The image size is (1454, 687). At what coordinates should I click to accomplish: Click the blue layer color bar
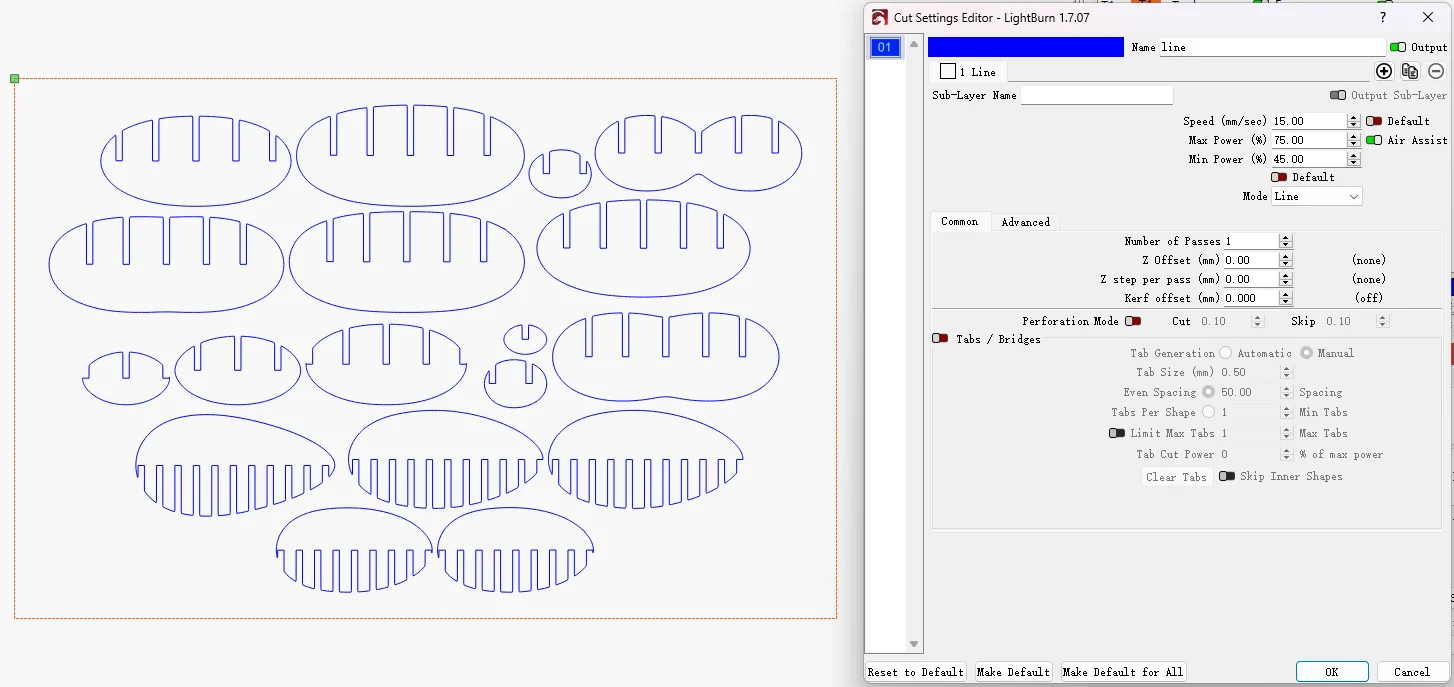1026,47
